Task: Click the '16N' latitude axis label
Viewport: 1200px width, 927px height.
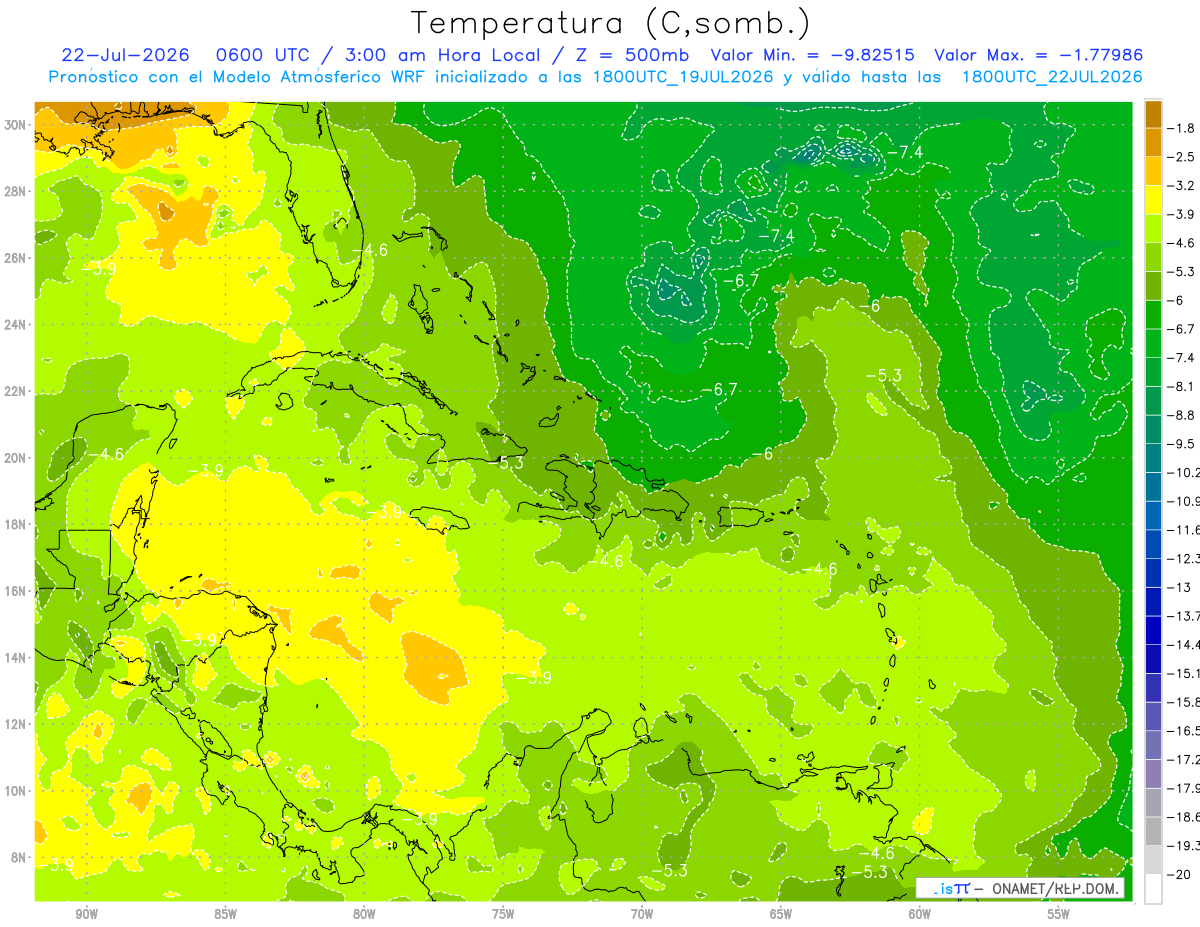Action: [15, 591]
